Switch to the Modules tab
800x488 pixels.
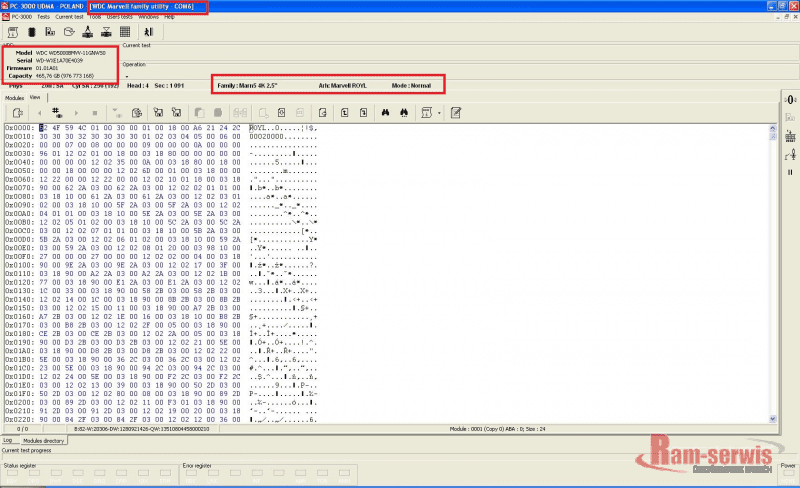14,98
